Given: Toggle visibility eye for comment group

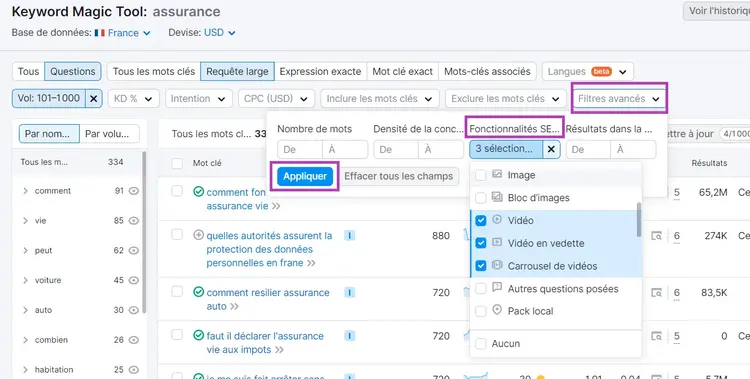Looking at the screenshot, I should tap(134, 191).
